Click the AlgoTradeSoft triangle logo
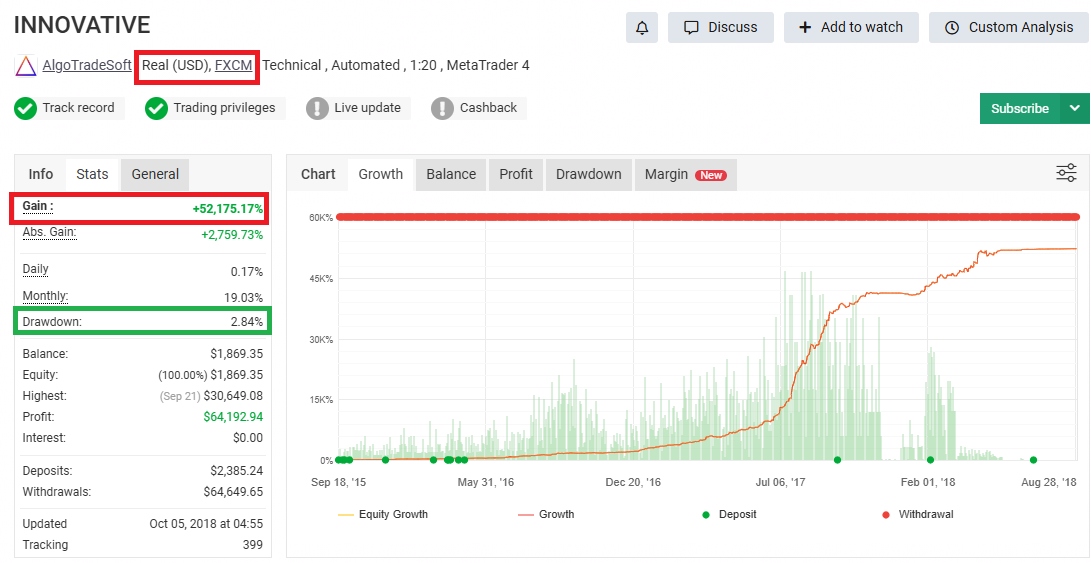Viewport: 1091px width, 563px height. (26, 66)
